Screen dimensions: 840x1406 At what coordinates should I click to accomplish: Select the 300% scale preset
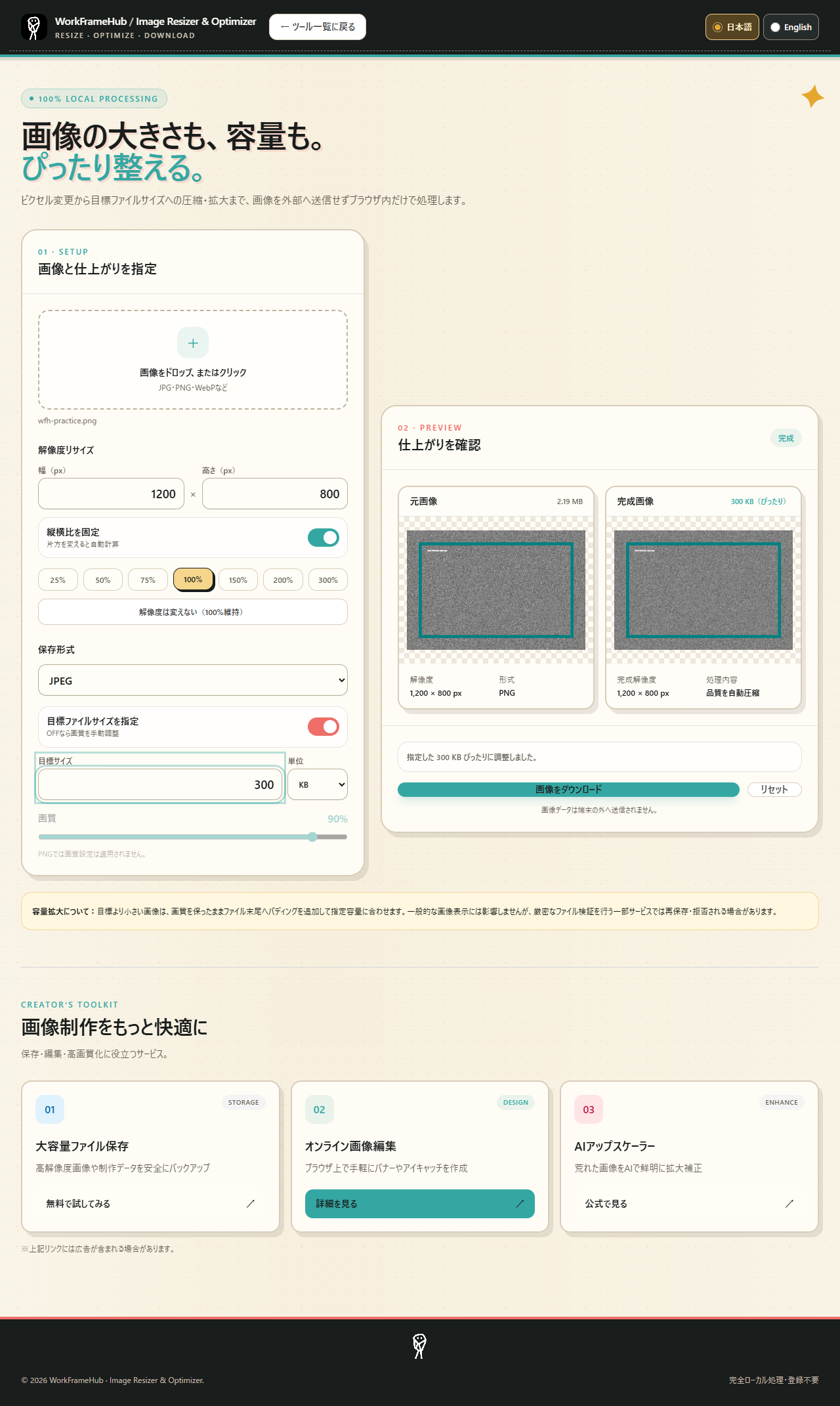tap(328, 580)
